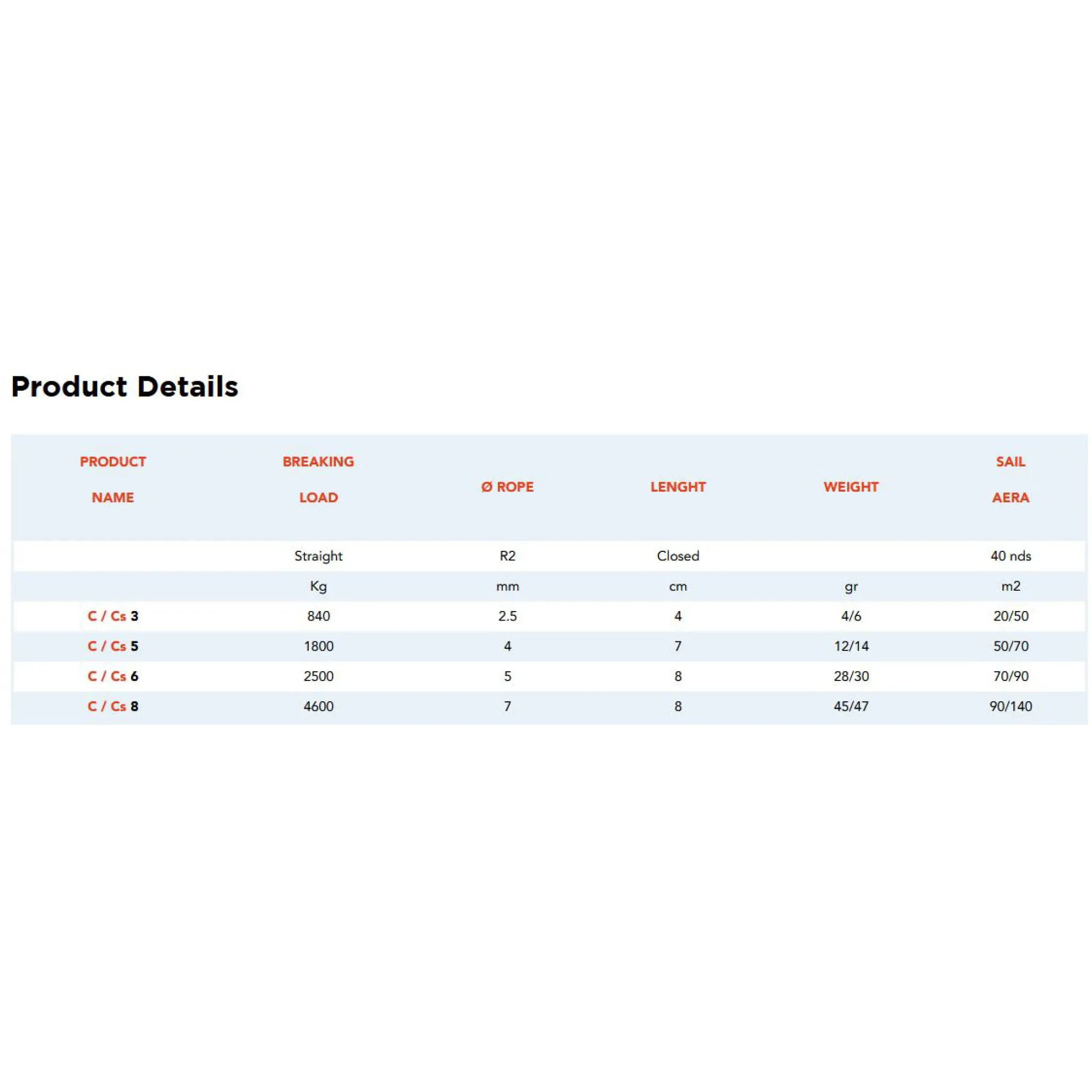Viewport: 1092px width, 1092px height.
Task: Select the PRODUCT NAME column header
Action: point(113,479)
